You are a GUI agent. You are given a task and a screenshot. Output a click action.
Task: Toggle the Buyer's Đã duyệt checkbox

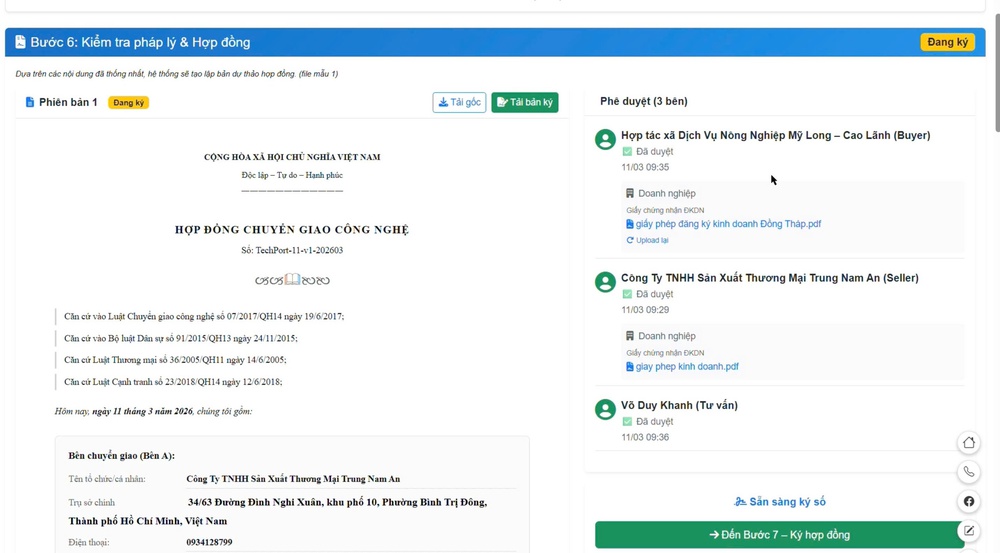pyautogui.click(x=627, y=152)
